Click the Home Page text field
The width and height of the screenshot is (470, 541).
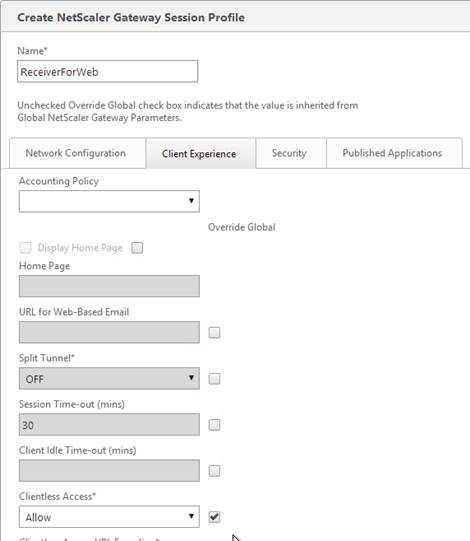tap(109, 286)
